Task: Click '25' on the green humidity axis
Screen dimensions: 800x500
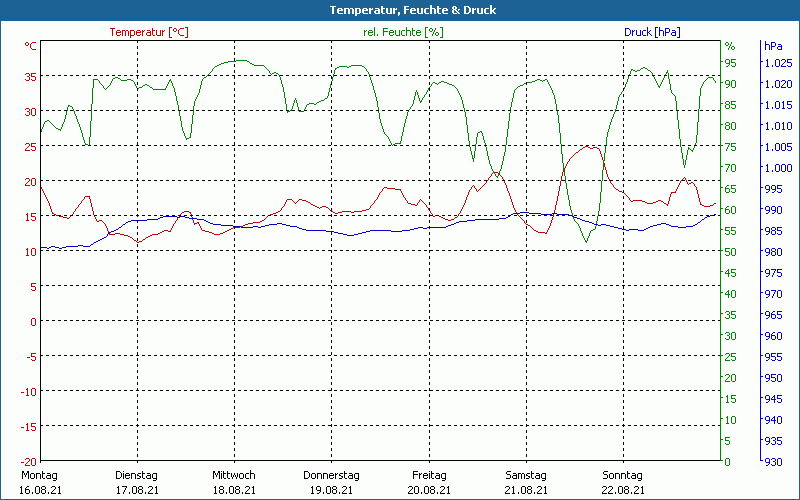Action: click(x=731, y=357)
